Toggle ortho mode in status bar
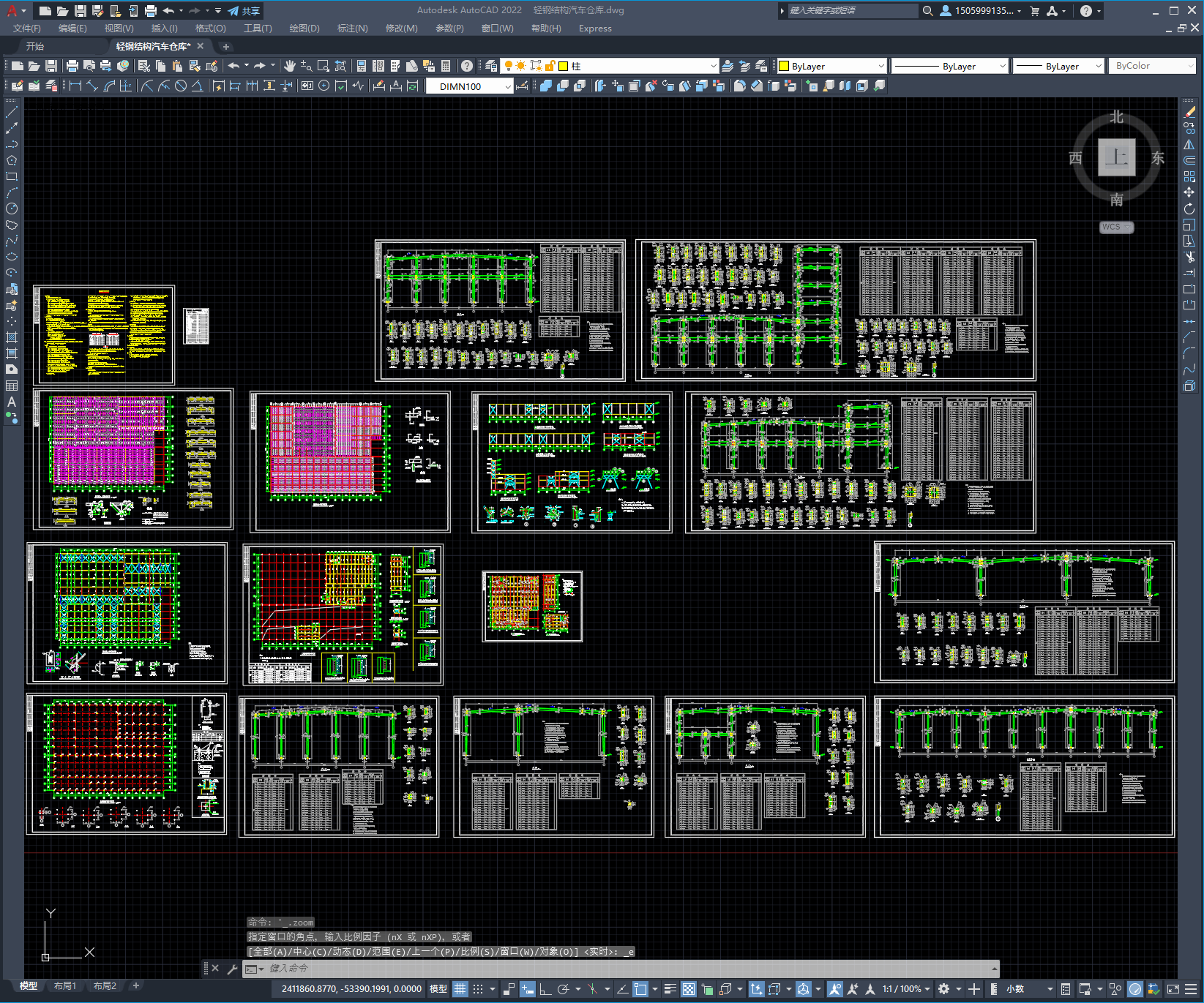 click(x=545, y=989)
